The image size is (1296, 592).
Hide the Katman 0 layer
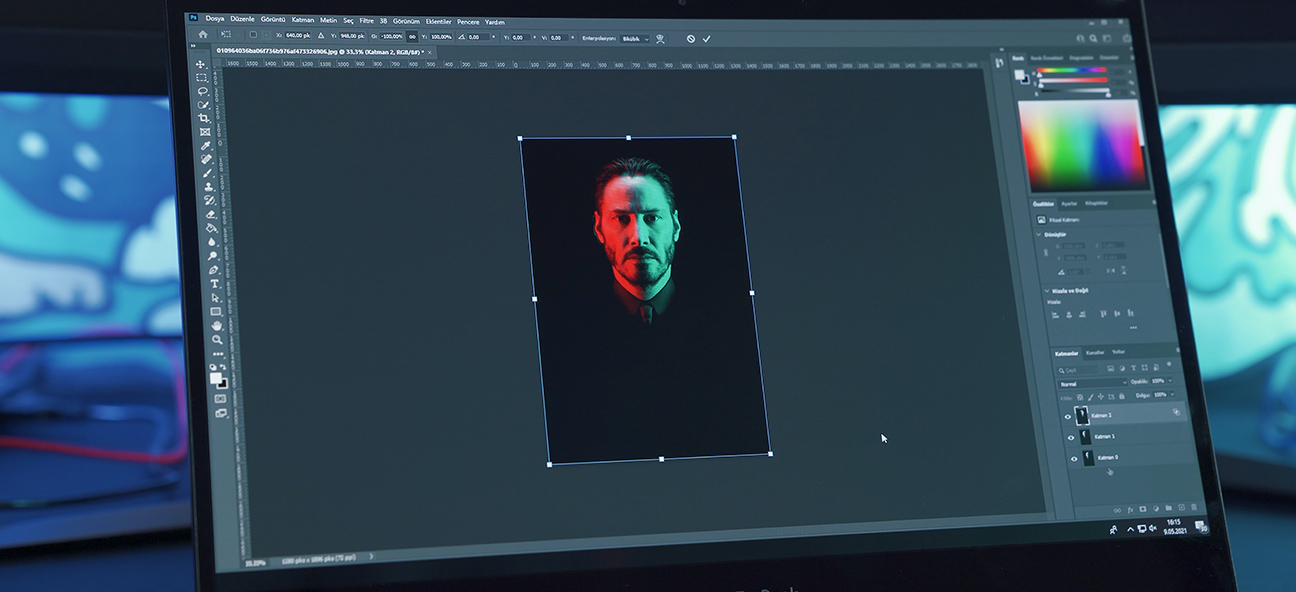click(x=1074, y=459)
